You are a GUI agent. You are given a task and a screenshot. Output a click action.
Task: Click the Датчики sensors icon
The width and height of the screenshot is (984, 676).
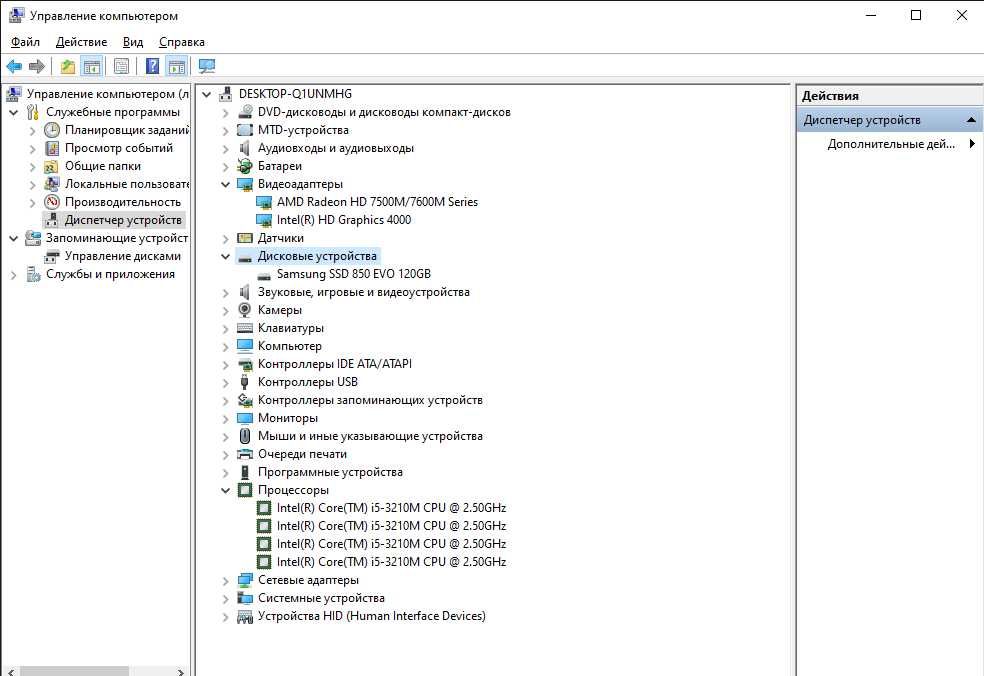point(245,238)
